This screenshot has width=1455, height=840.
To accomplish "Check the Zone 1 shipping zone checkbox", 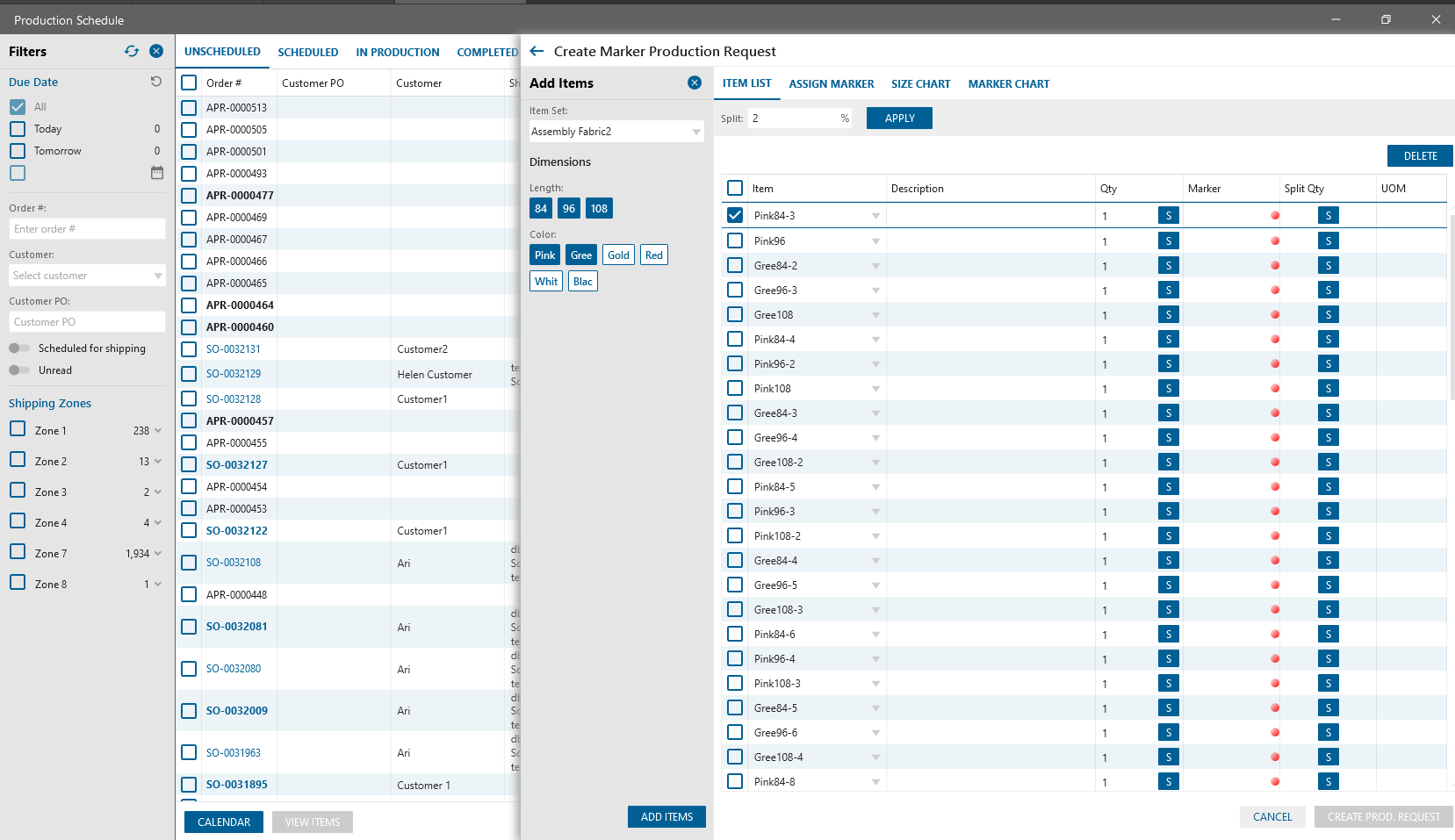I will [x=18, y=429].
